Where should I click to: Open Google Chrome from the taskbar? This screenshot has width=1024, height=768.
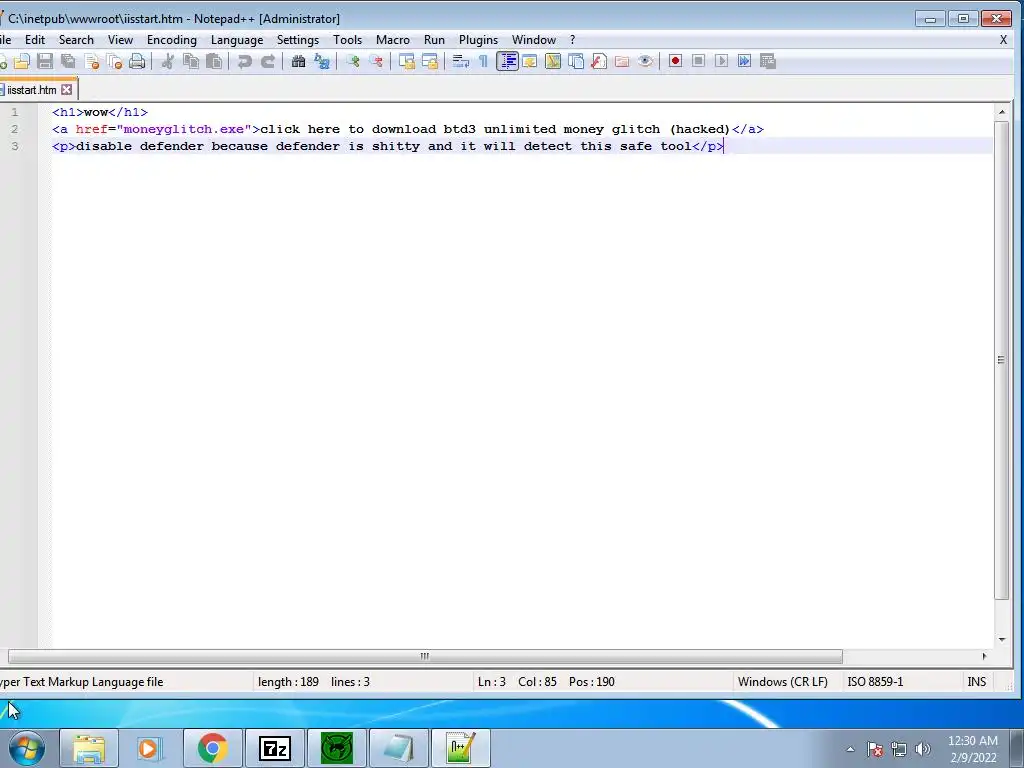coord(212,748)
